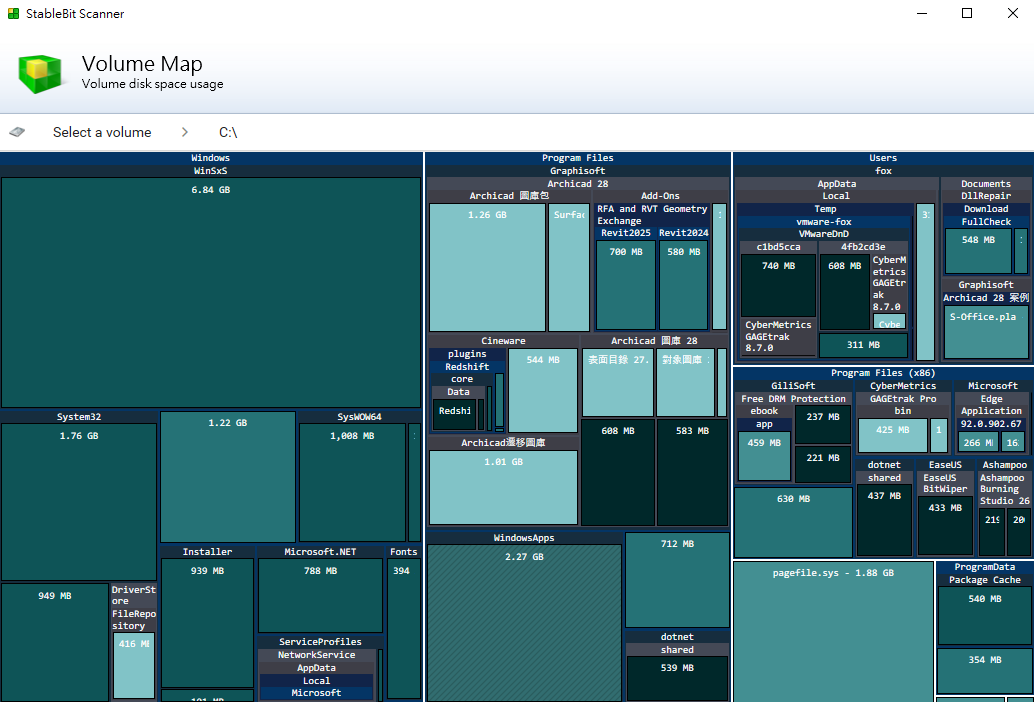Click the 712 MB Program Files block

pos(677,580)
